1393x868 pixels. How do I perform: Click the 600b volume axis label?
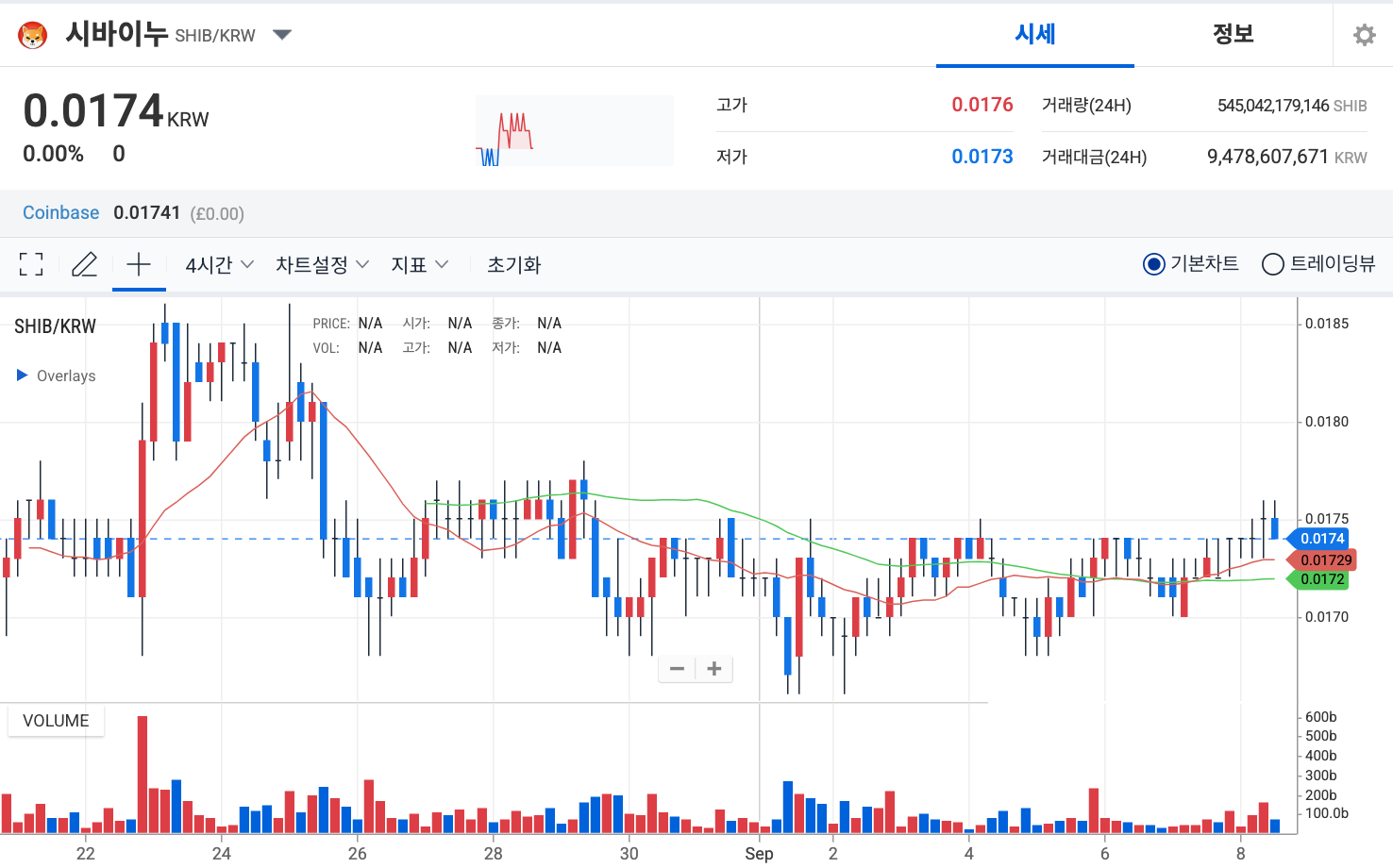click(x=1320, y=717)
